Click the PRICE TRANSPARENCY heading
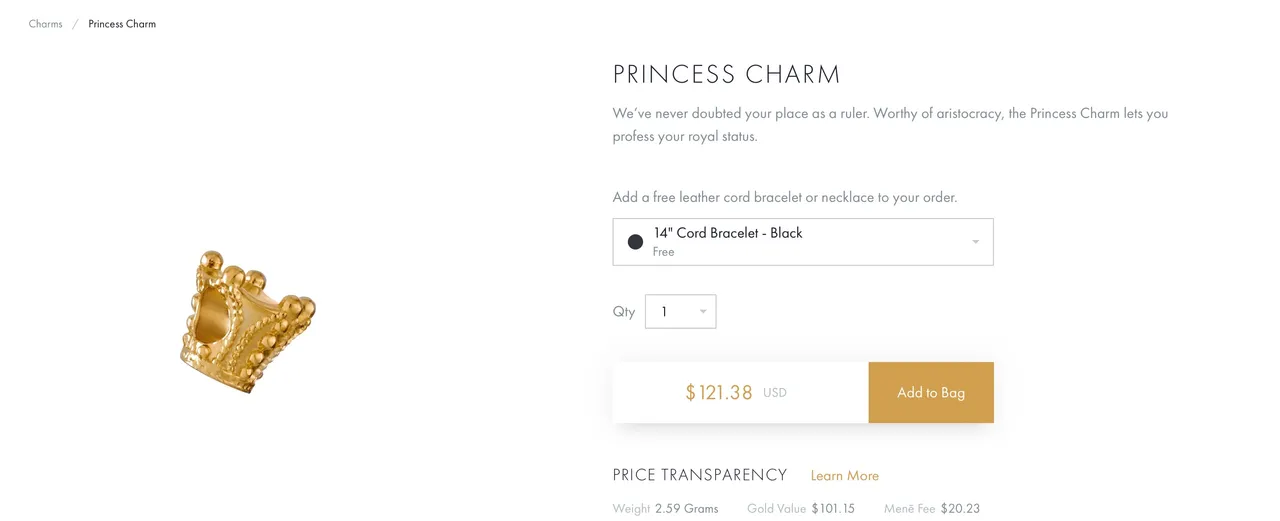This screenshot has height=521, width=1280. [x=700, y=475]
